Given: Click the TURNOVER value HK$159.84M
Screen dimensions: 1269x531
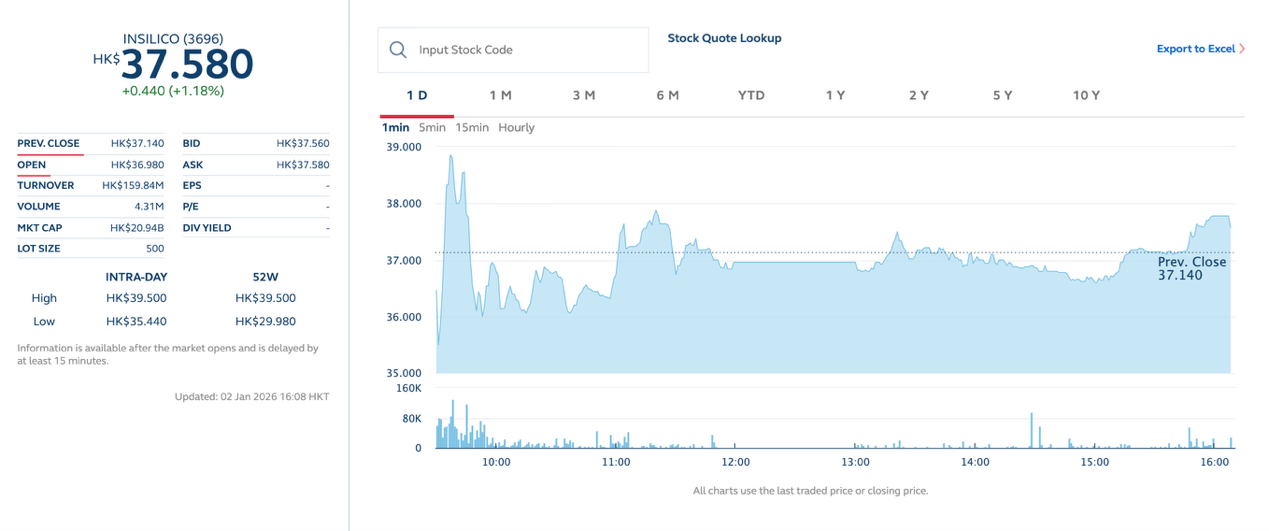Looking at the screenshot, I should (x=133, y=185).
